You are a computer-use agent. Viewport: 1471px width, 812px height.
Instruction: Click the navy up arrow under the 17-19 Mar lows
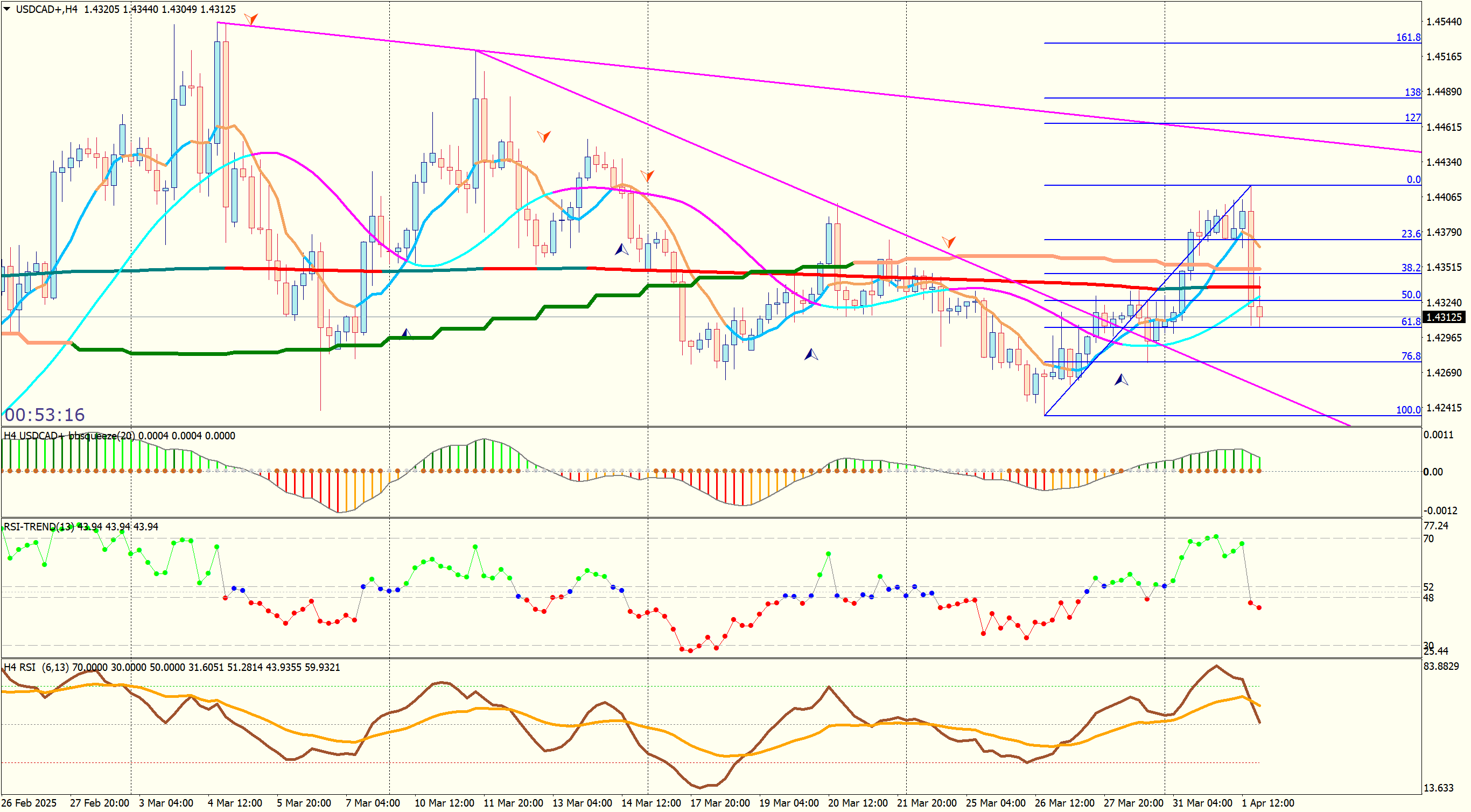pyautogui.click(x=811, y=355)
